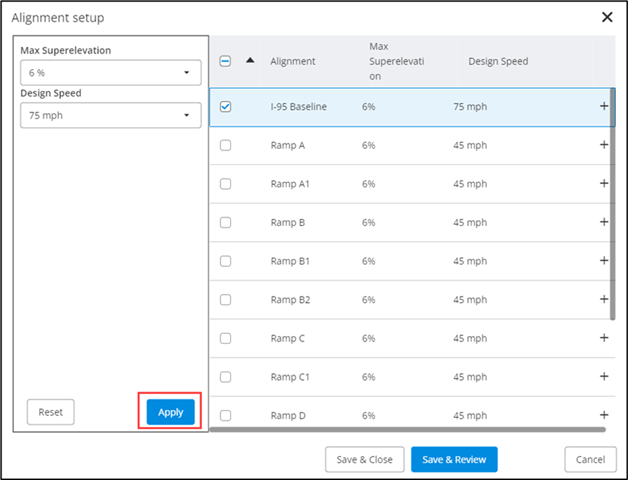Click the Design Speed column header
The width and height of the screenshot is (628, 480).
498,61
